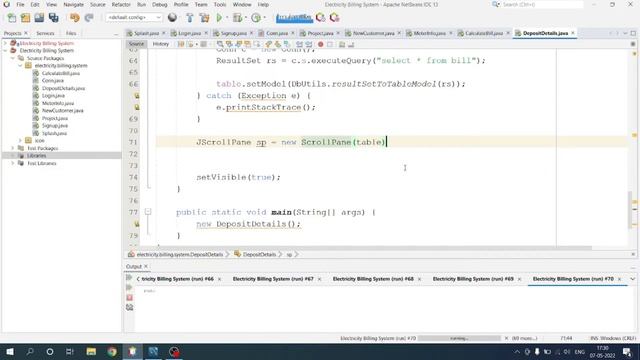Select CalculateBill.java in project tree
Screen dimensions: 640x360
pos(60,73)
